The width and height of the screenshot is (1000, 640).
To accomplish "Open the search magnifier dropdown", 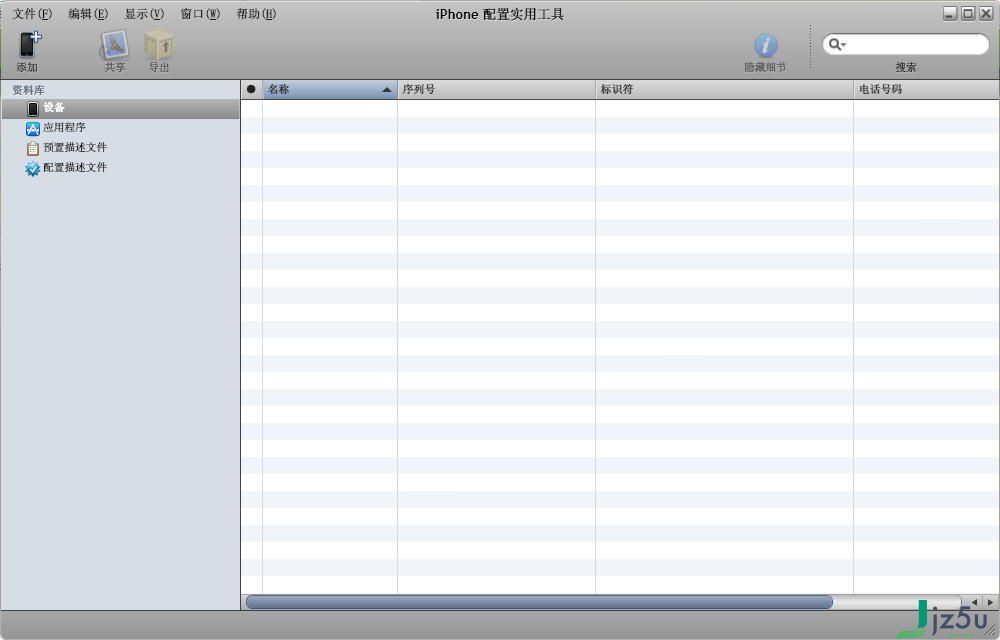I will coord(837,45).
